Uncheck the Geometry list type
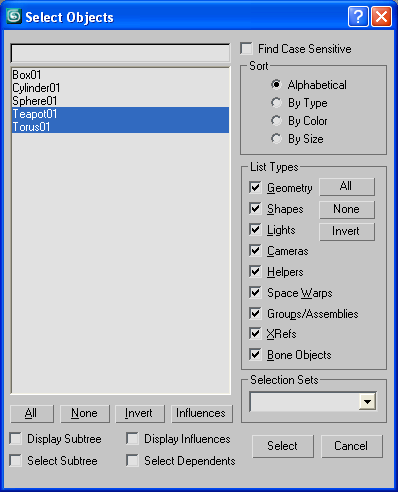Image resolution: width=398 pixels, height=492 pixels. 255,187
